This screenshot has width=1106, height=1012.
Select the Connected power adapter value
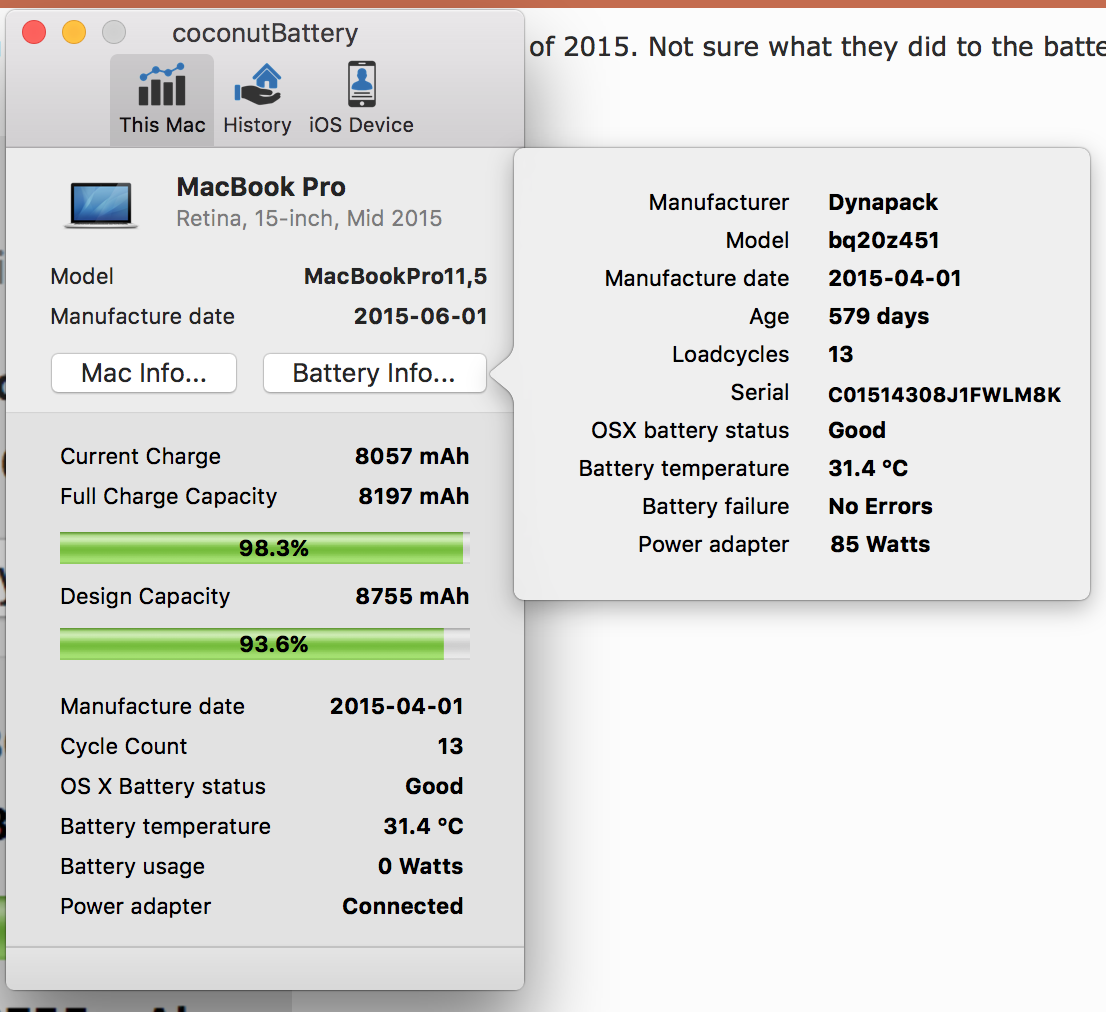pos(403,906)
